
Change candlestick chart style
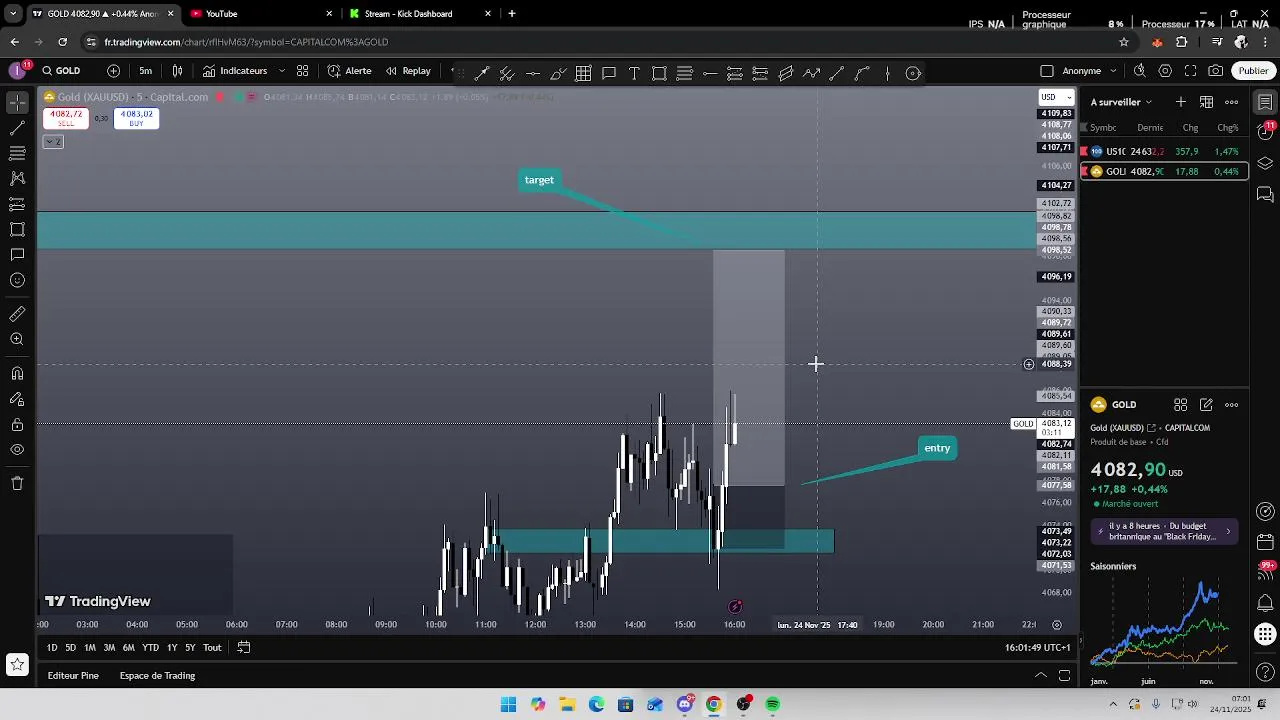click(x=178, y=71)
